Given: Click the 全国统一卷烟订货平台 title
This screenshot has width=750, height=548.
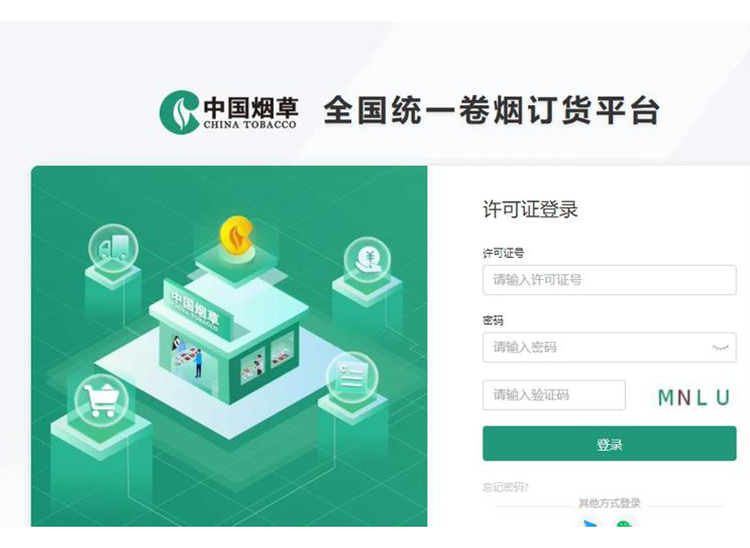Looking at the screenshot, I should tap(492, 110).
